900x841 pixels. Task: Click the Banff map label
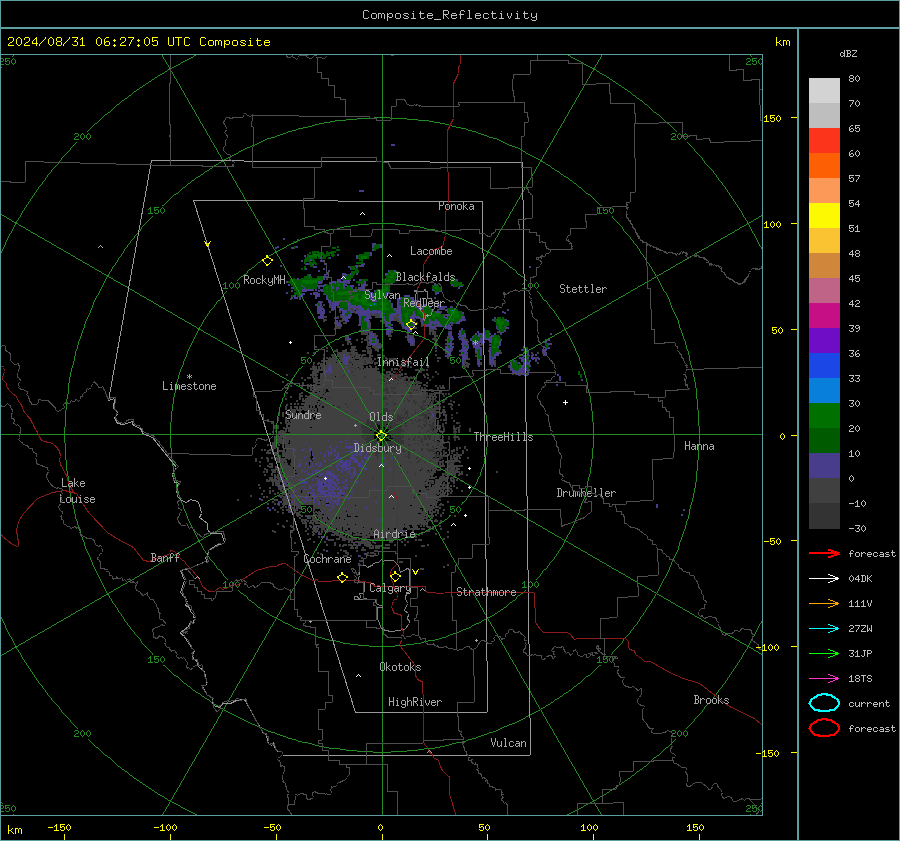point(165,557)
